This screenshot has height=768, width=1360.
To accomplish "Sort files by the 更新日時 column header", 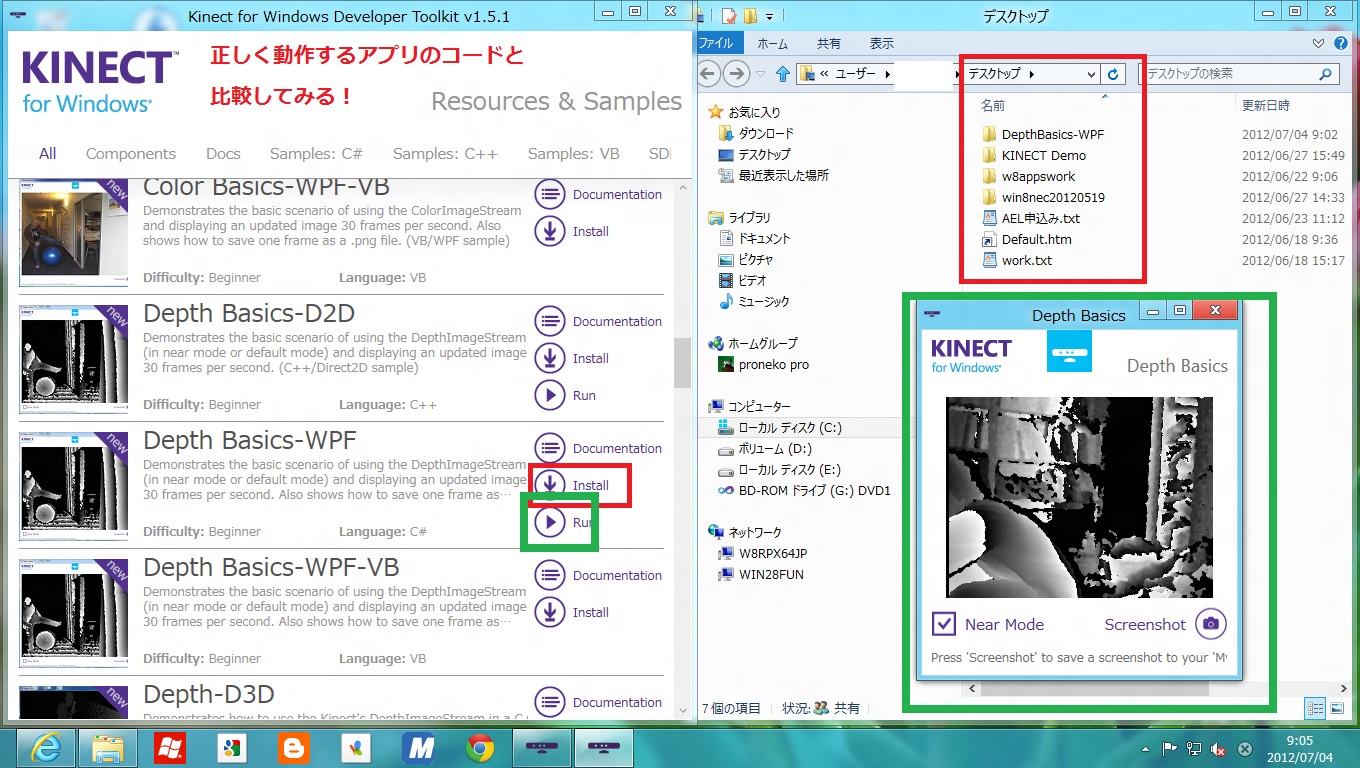I will [1266, 105].
